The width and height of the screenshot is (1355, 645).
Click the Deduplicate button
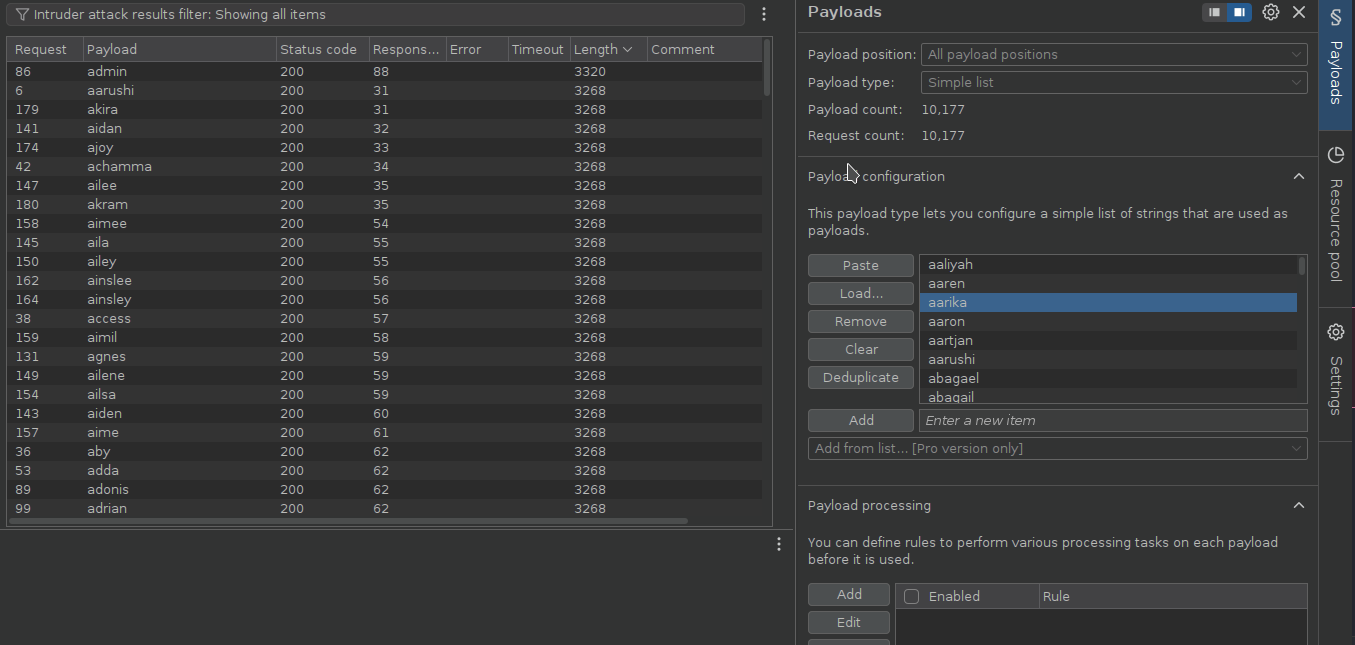click(860, 377)
